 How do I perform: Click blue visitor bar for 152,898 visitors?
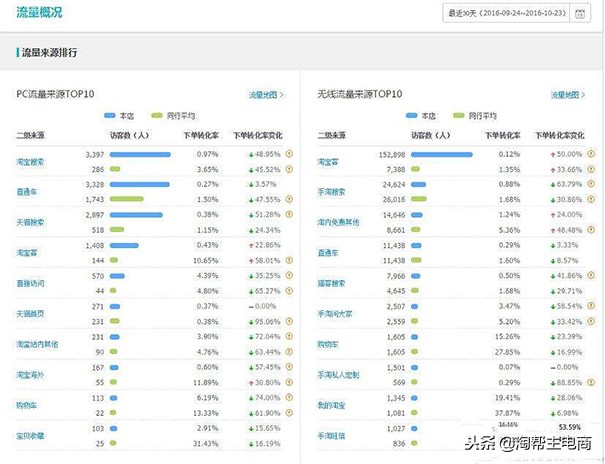442,154
